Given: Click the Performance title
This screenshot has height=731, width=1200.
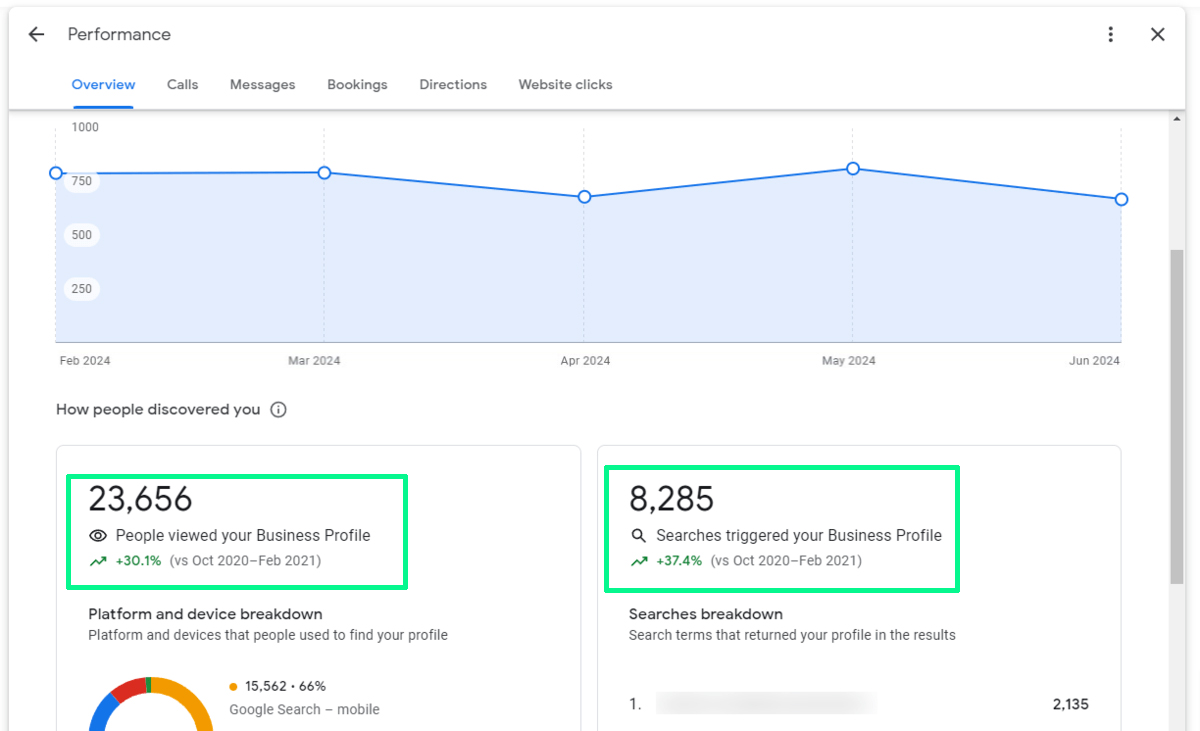Looking at the screenshot, I should tap(119, 34).
